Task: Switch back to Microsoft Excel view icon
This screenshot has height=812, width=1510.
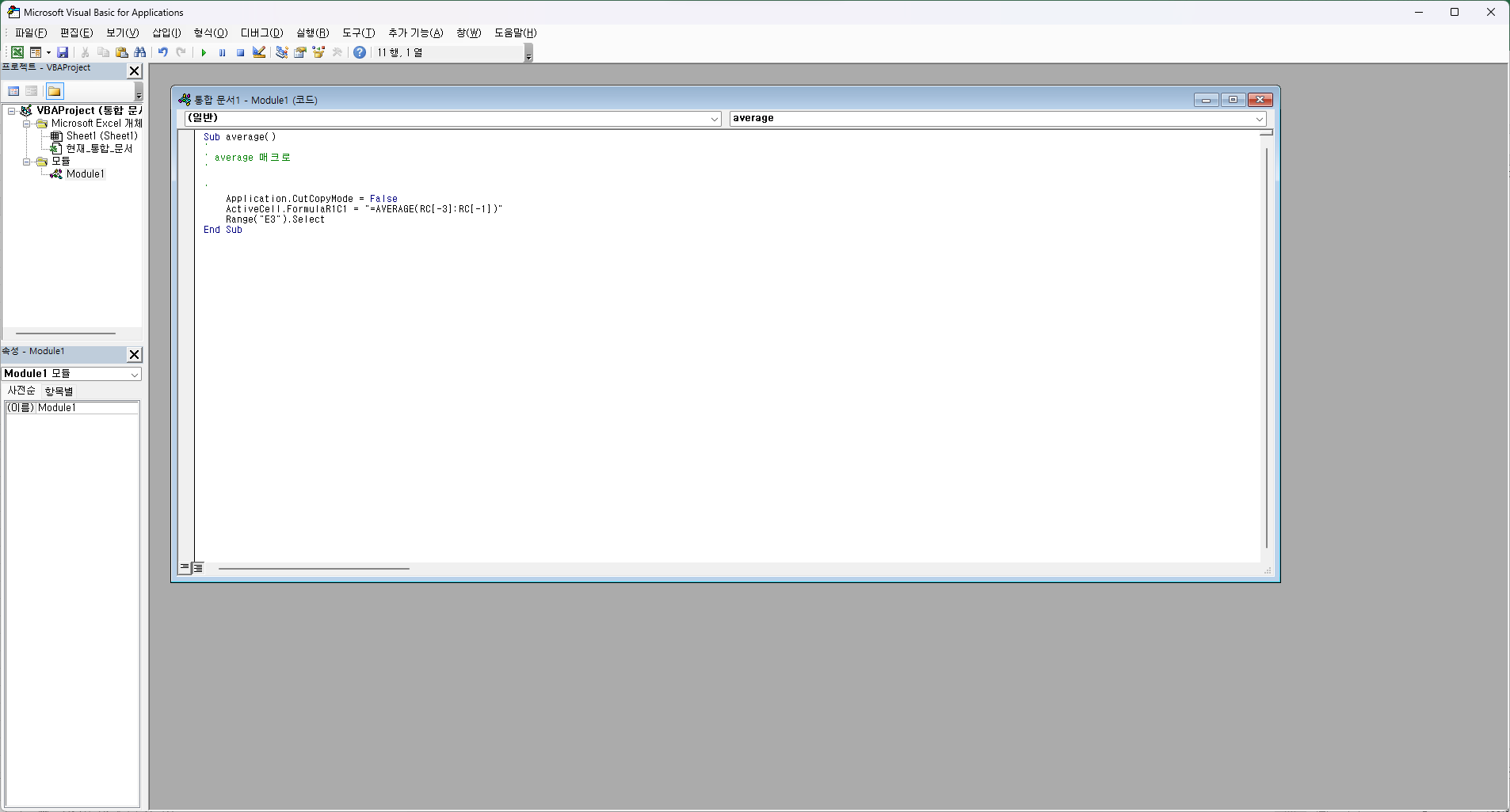Action: tap(17, 52)
